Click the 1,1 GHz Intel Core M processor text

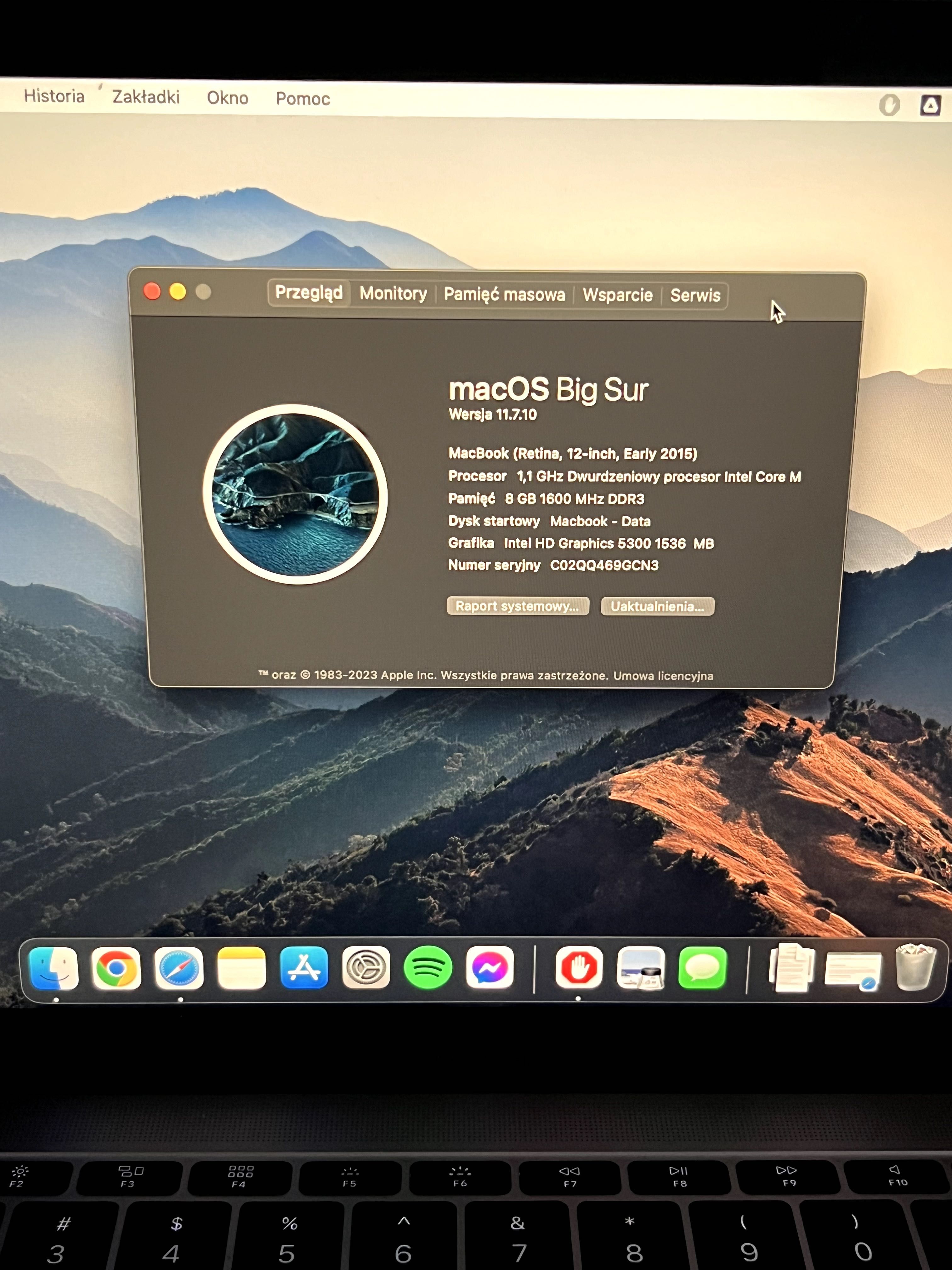point(659,477)
